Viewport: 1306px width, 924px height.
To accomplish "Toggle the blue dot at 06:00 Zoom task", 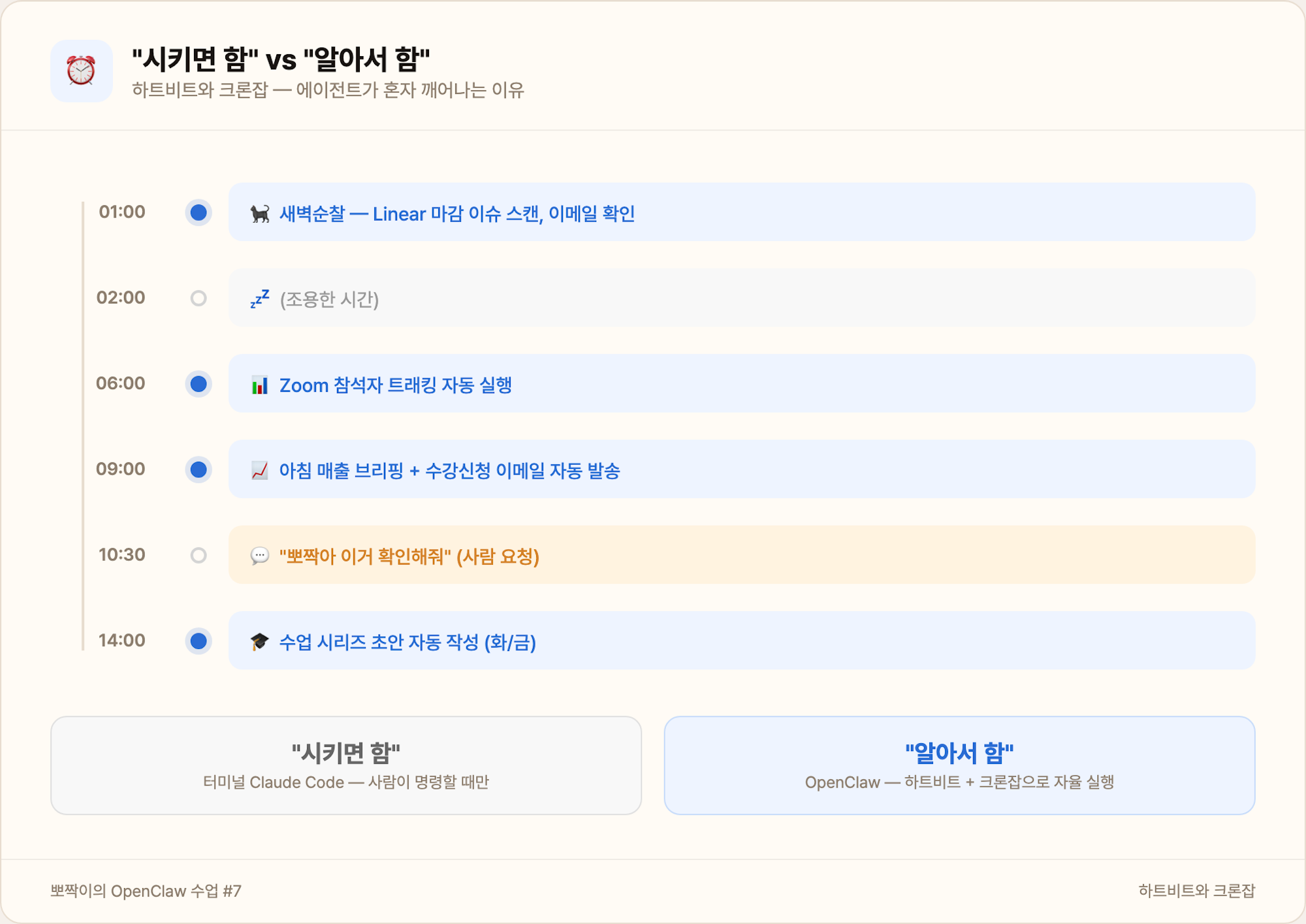I will 198,383.
